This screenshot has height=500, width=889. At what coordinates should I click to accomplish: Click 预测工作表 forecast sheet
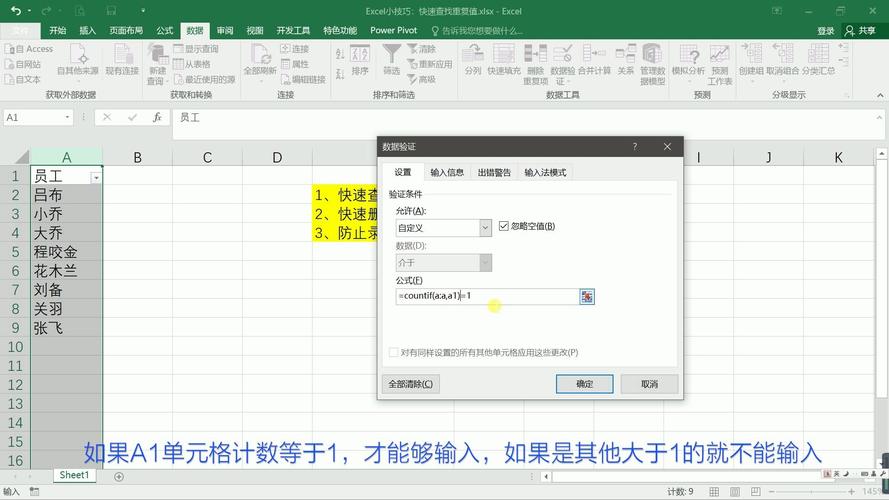pos(719,64)
